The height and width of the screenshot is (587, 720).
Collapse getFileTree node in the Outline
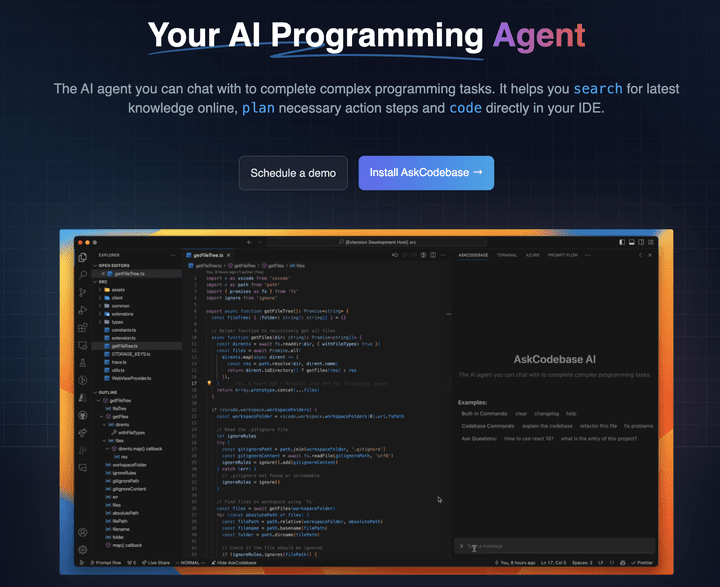click(x=98, y=401)
